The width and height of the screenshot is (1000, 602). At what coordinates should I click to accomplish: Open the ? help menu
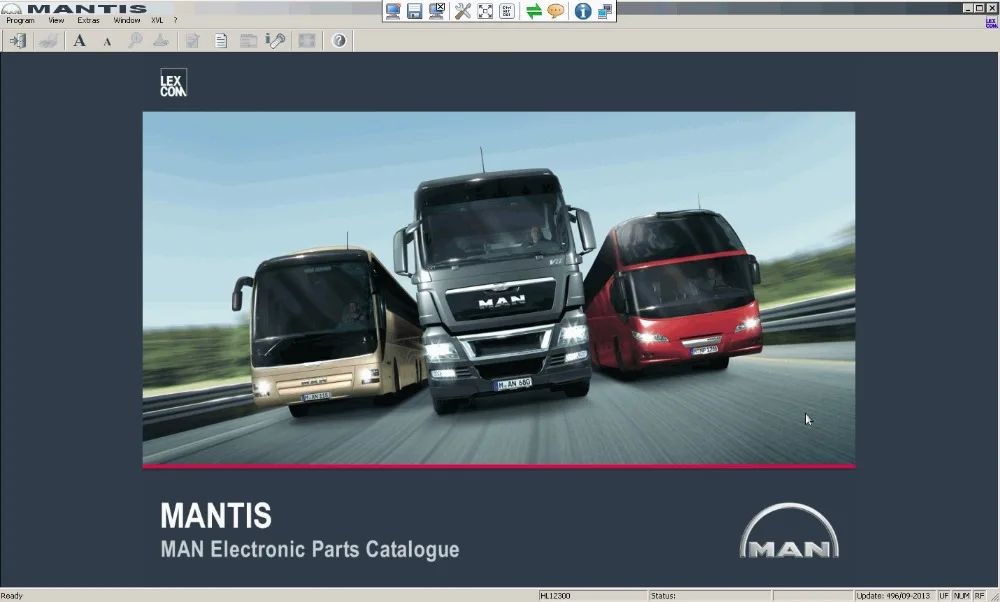coord(175,20)
